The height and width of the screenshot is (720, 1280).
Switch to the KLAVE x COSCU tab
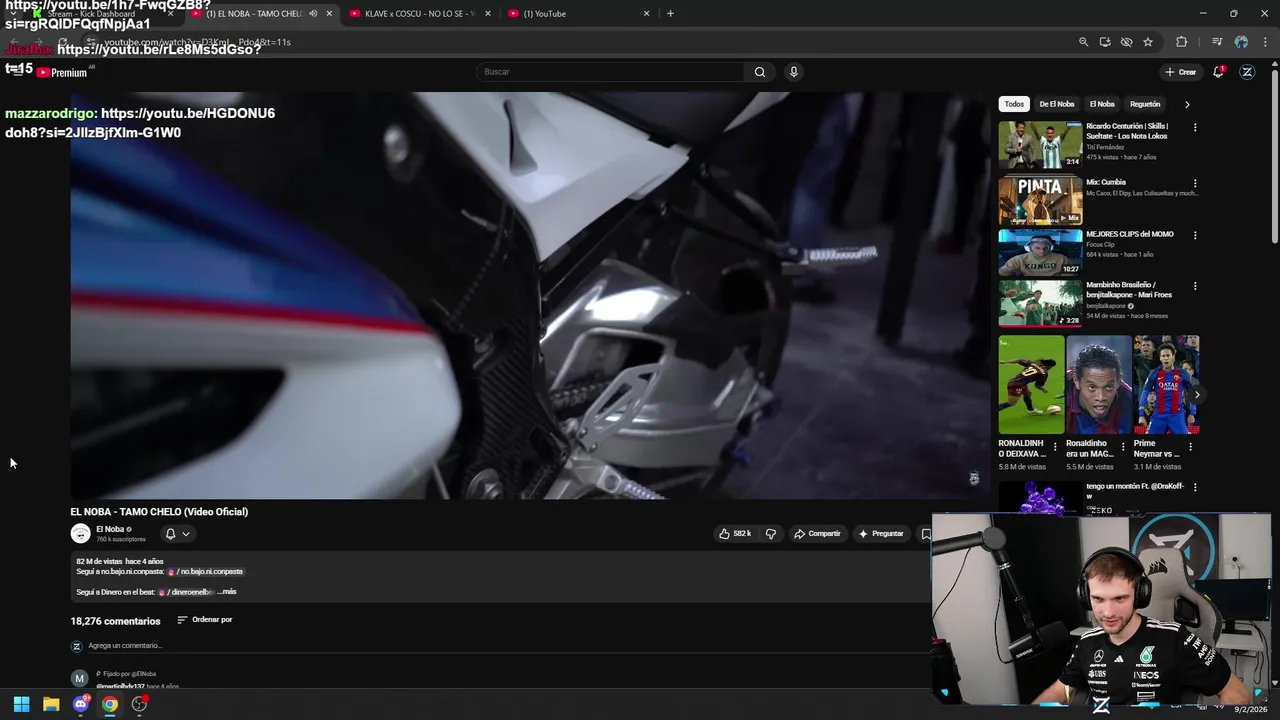pyautogui.click(x=421, y=14)
